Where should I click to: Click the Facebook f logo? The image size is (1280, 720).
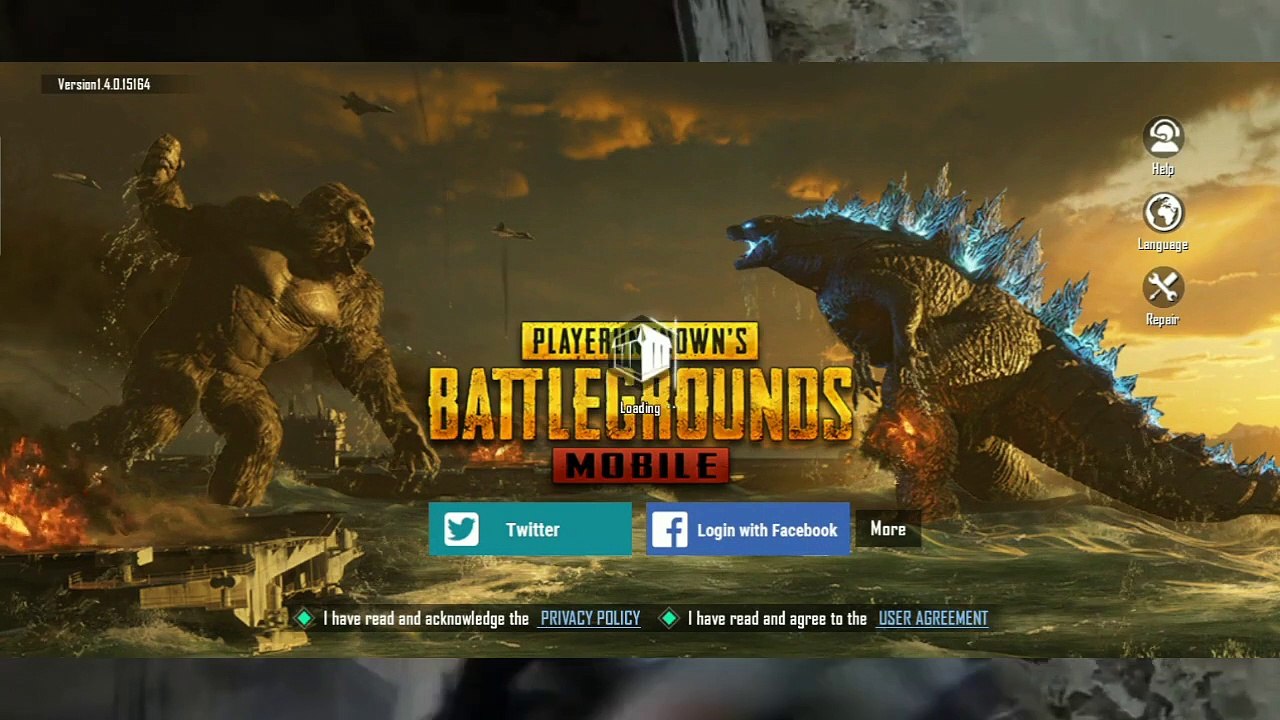[x=669, y=530]
